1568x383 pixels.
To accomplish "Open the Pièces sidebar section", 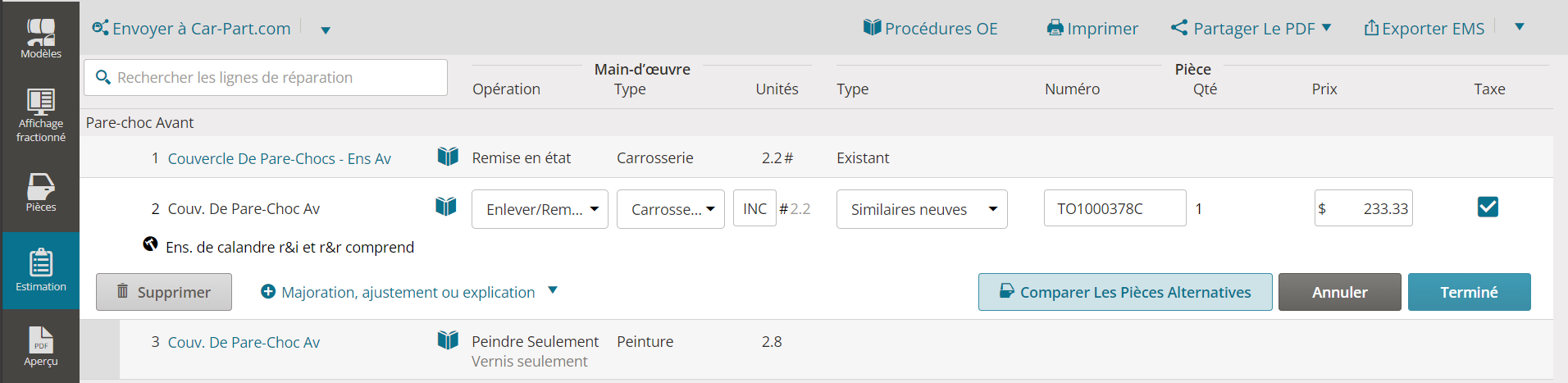I will (40, 192).
